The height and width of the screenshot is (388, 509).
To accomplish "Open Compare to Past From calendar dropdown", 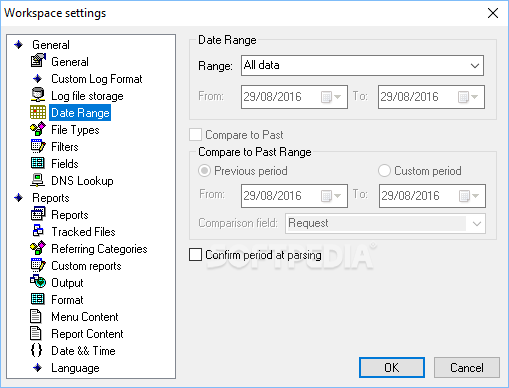I will coord(331,196).
